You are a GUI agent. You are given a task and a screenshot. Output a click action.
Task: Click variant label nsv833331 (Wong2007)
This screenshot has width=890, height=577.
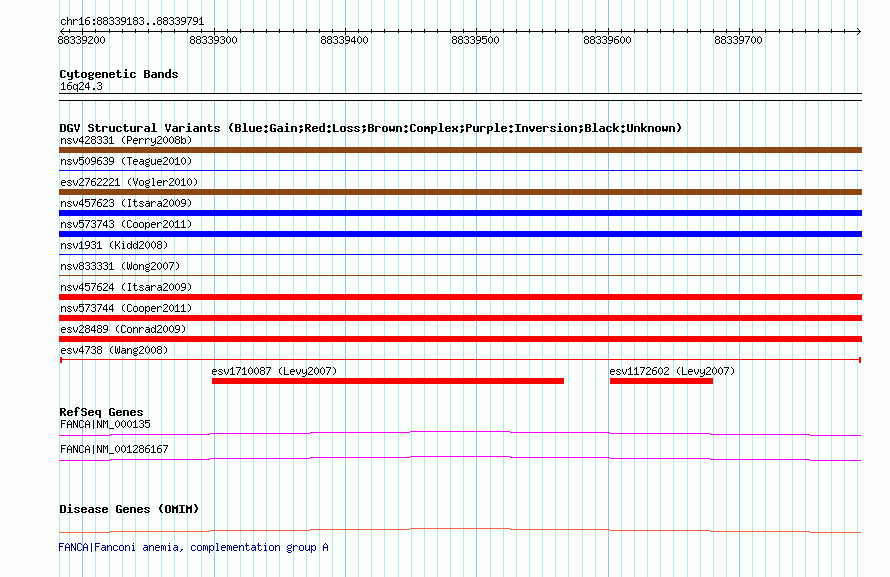point(120,266)
